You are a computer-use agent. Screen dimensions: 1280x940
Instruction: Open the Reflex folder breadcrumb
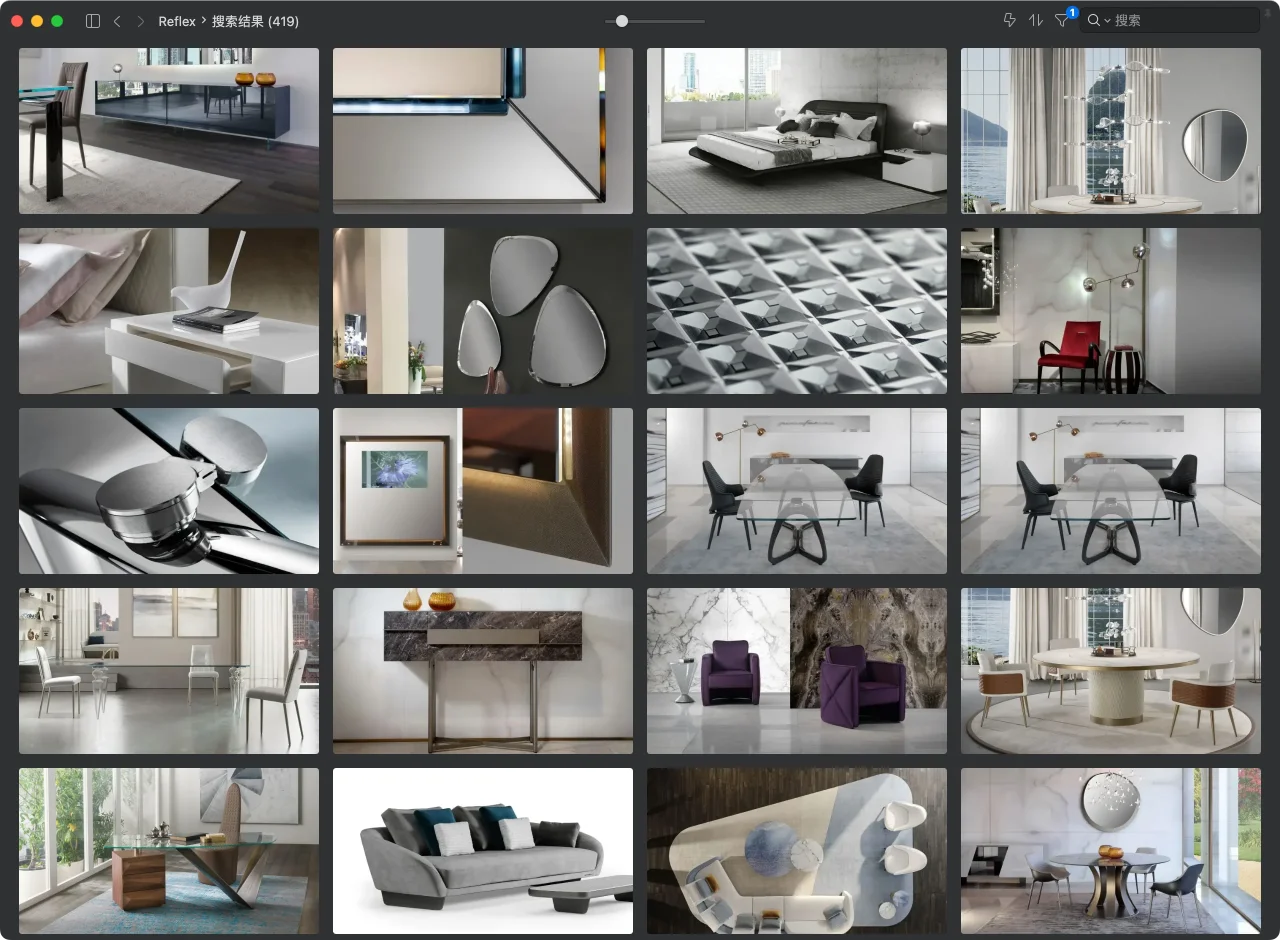[177, 21]
